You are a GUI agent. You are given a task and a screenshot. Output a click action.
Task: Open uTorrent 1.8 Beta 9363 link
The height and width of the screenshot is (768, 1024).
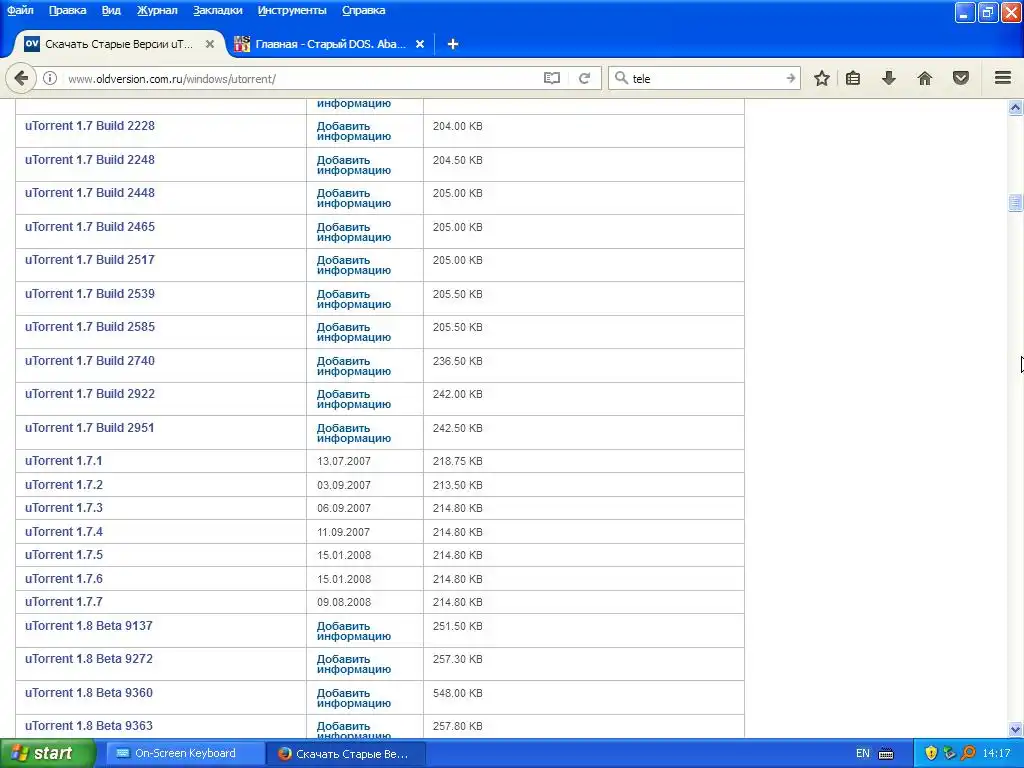89,726
